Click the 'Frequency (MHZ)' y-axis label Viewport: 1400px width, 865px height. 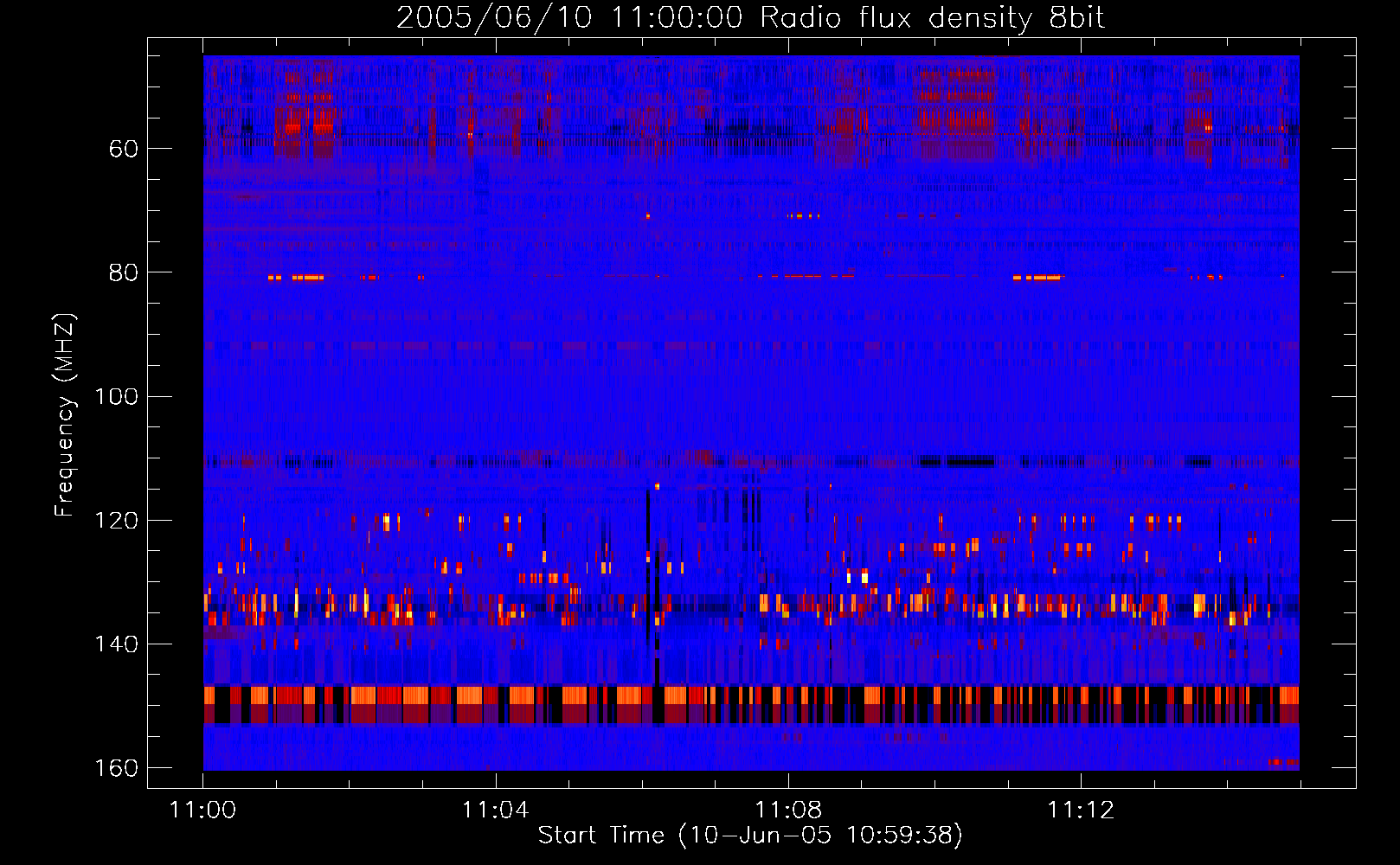65,414
